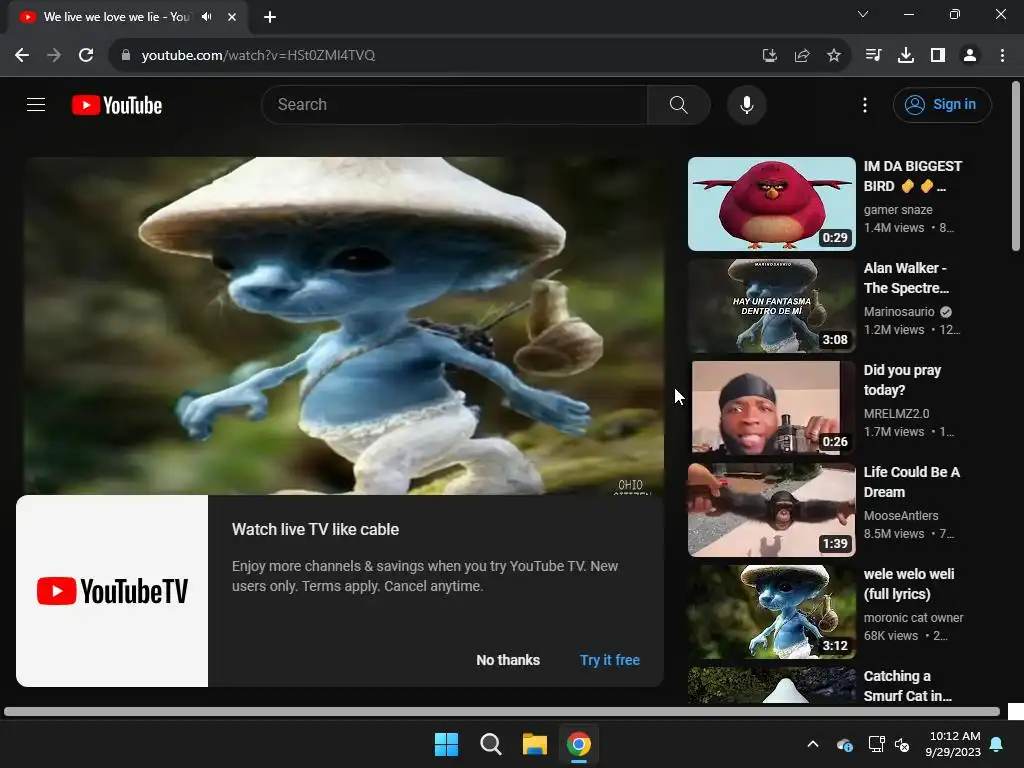Go back with browser back arrow

coord(22,55)
